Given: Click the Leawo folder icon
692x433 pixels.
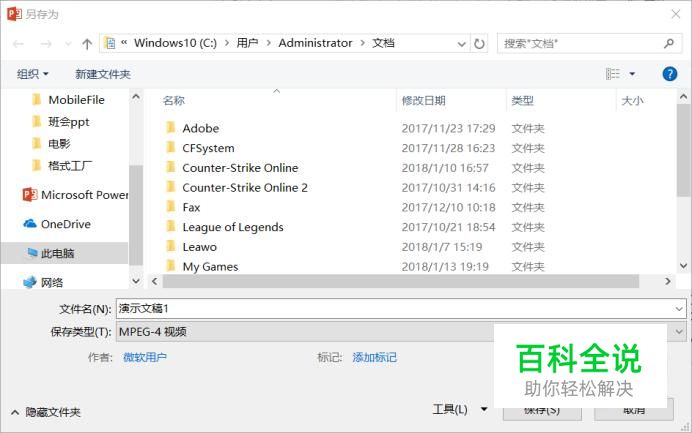Looking at the screenshot, I should point(170,246).
